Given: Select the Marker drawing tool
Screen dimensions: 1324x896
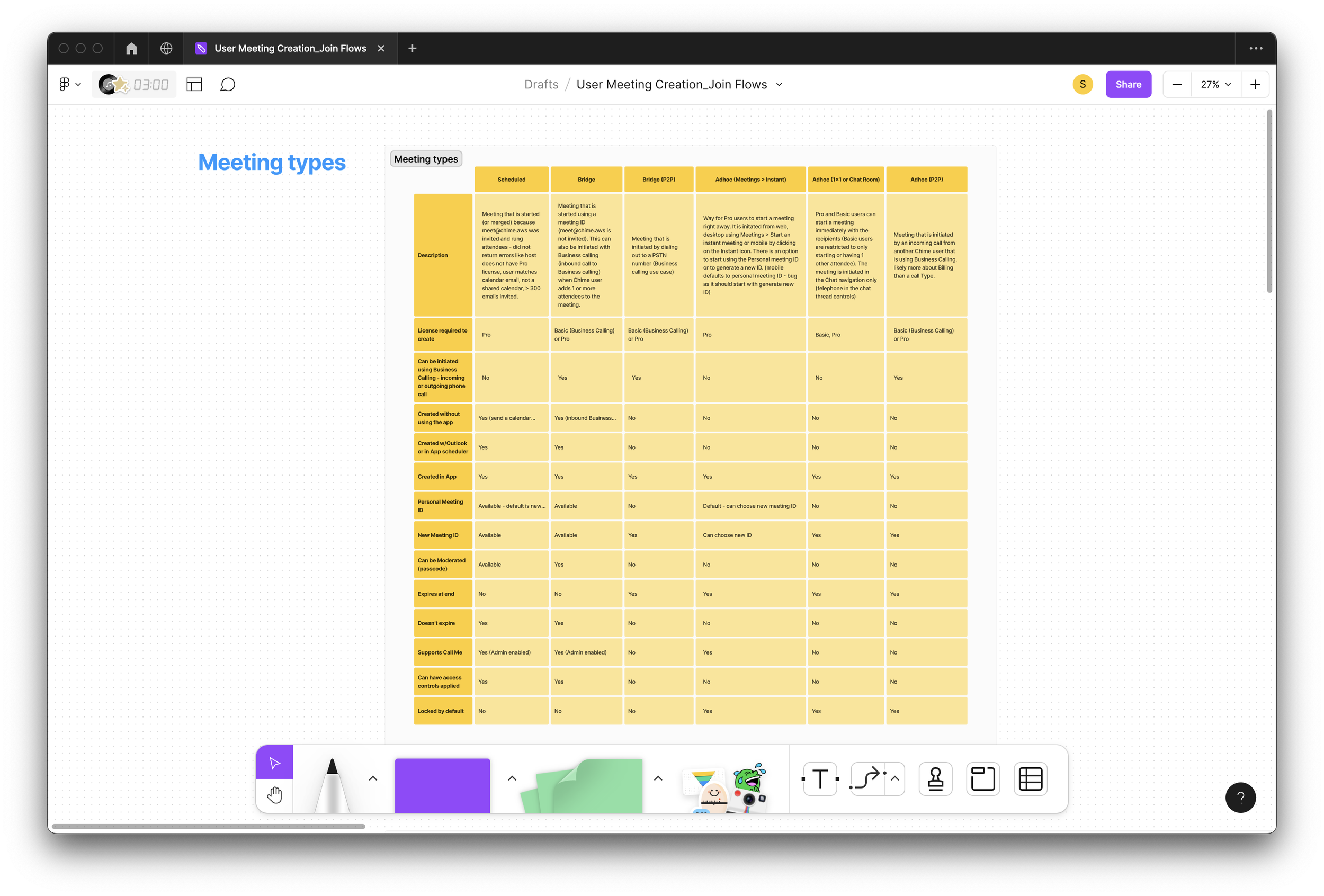Looking at the screenshot, I should [x=333, y=786].
